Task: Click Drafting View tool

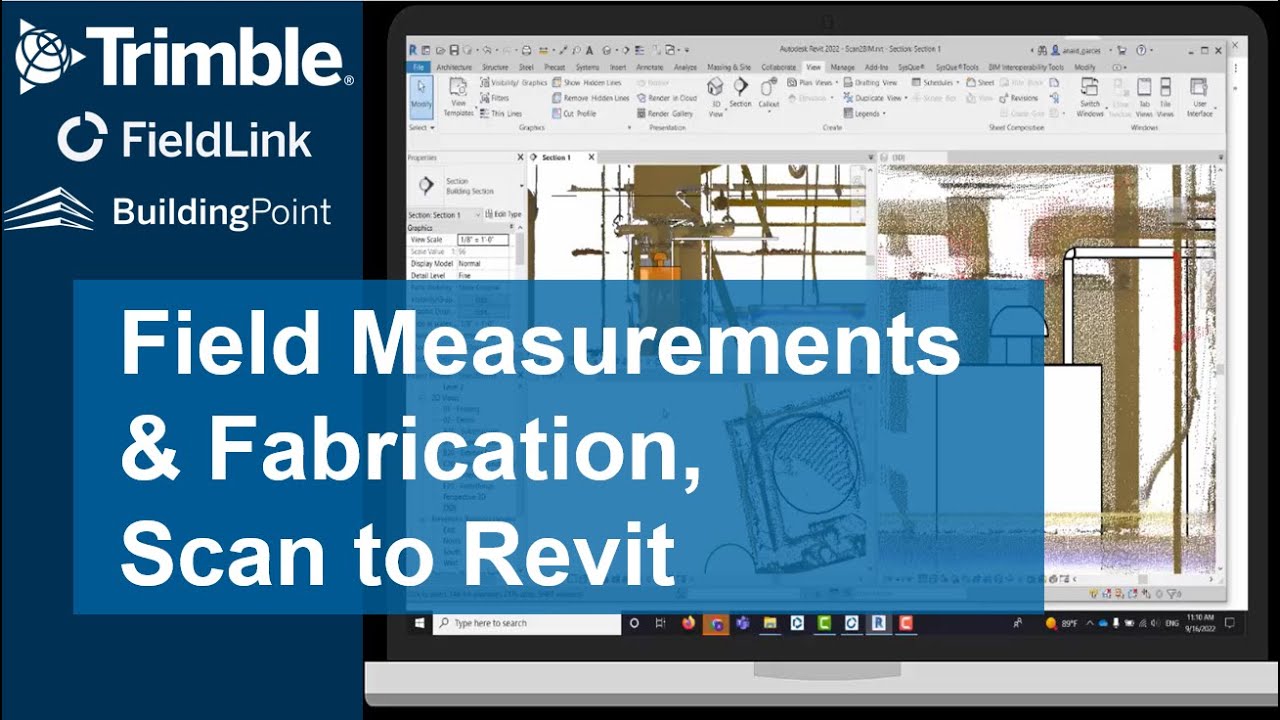Action: click(x=868, y=83)
